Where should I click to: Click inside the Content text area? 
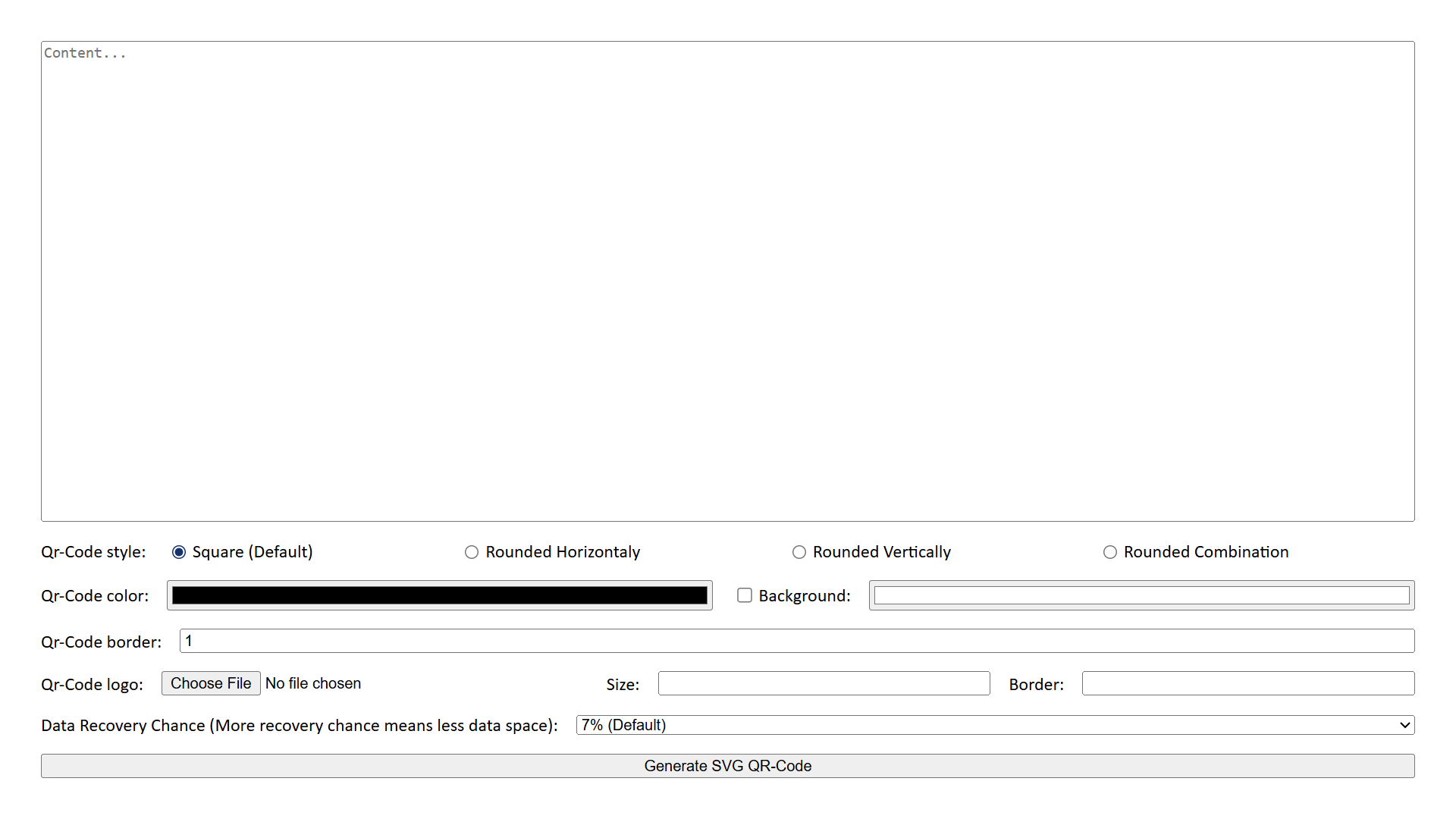coord(728,281)
